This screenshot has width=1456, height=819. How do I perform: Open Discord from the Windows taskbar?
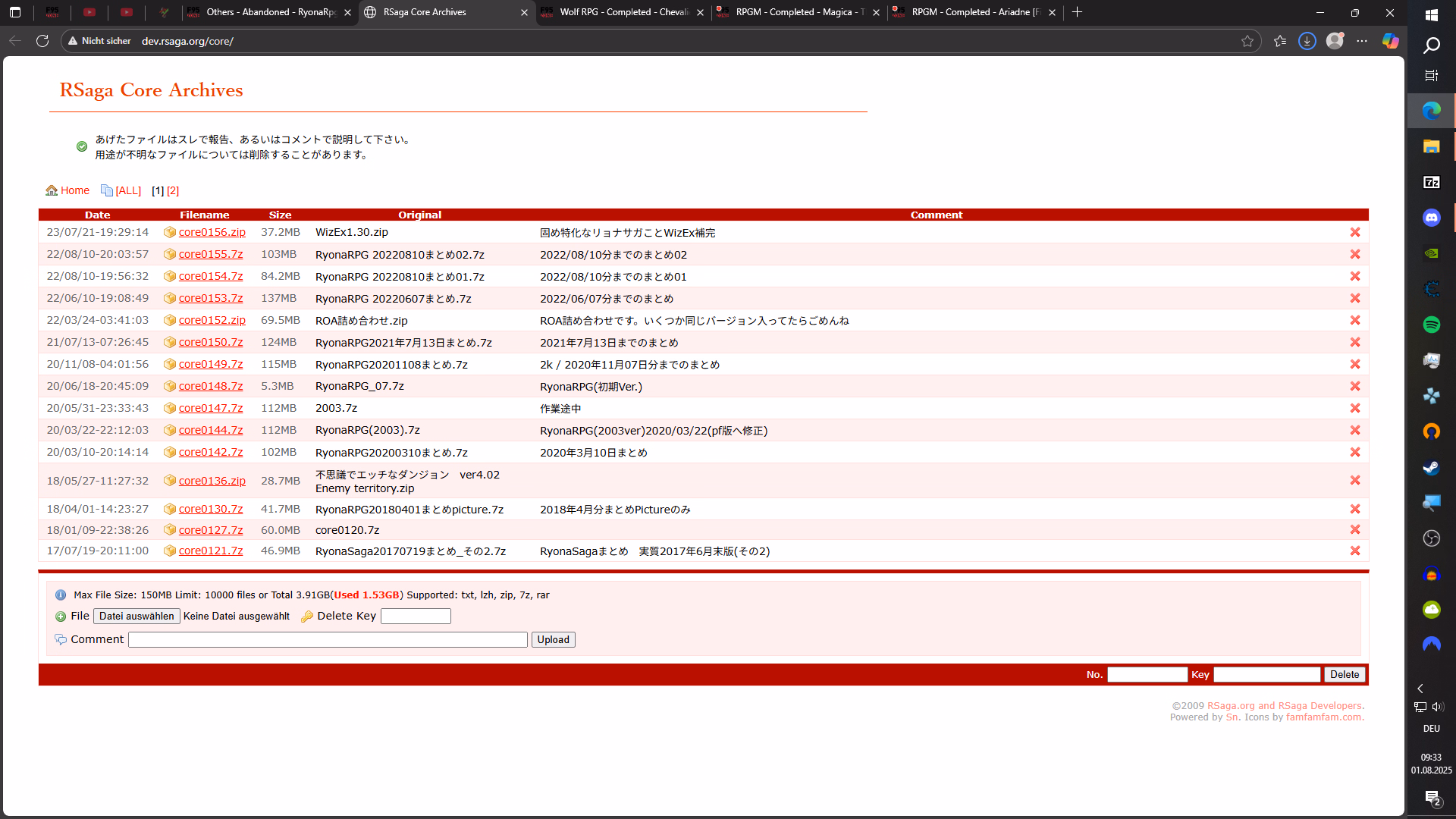[x=1431, y=218]
